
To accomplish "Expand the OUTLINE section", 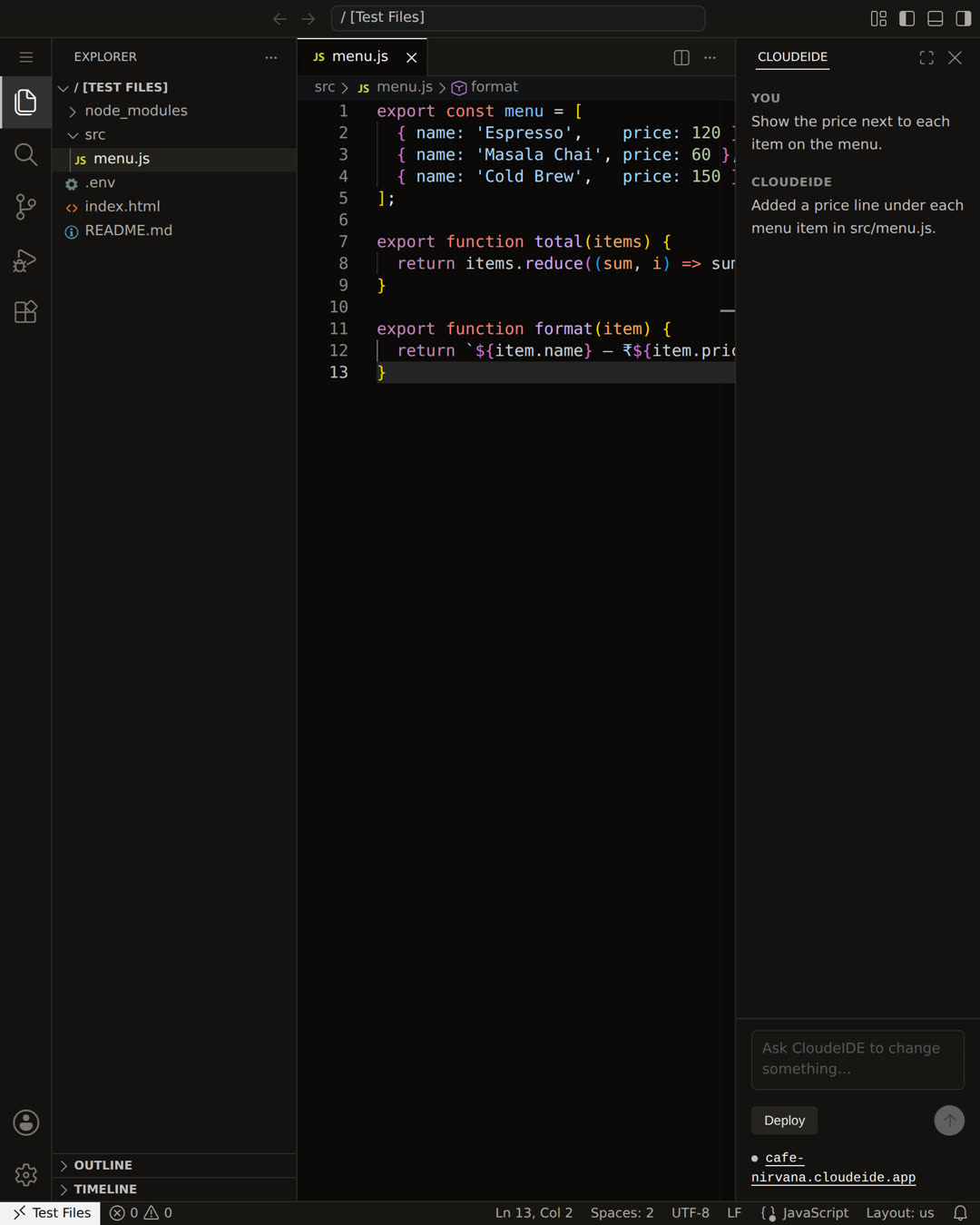I will click(x=174, y=1165).
